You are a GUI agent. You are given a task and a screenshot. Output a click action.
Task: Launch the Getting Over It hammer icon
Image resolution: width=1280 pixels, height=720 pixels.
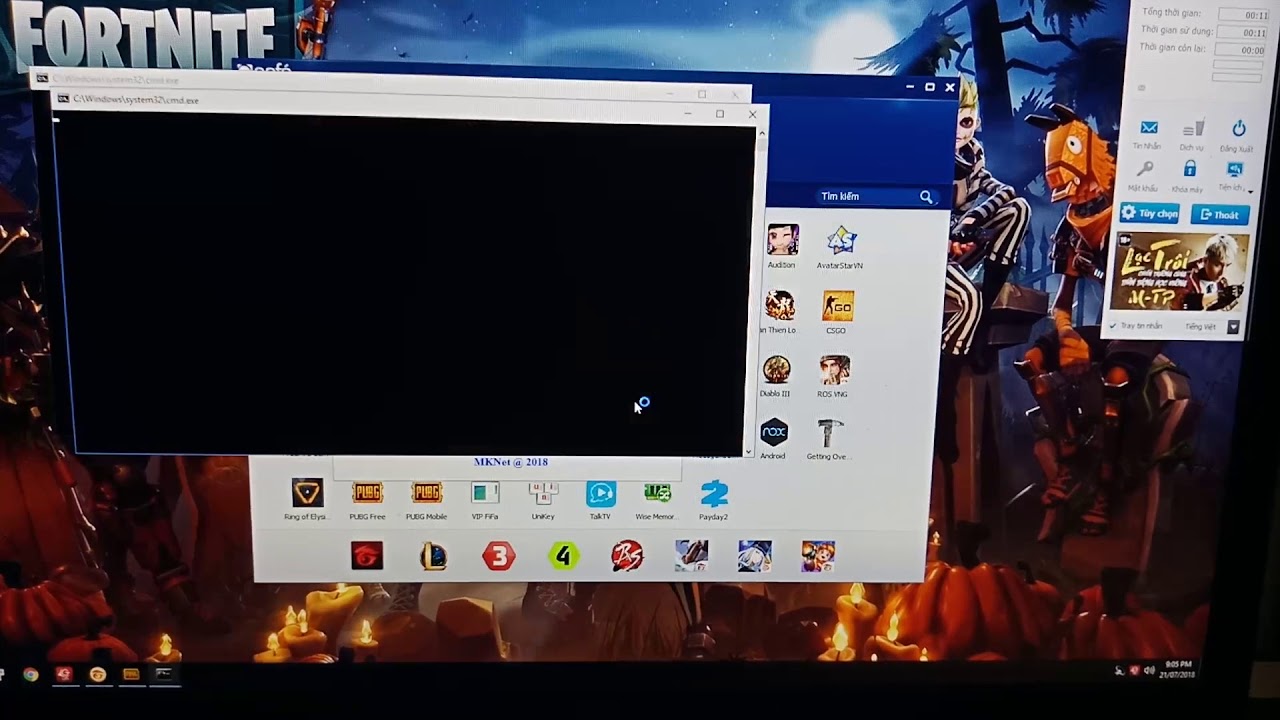829,433
